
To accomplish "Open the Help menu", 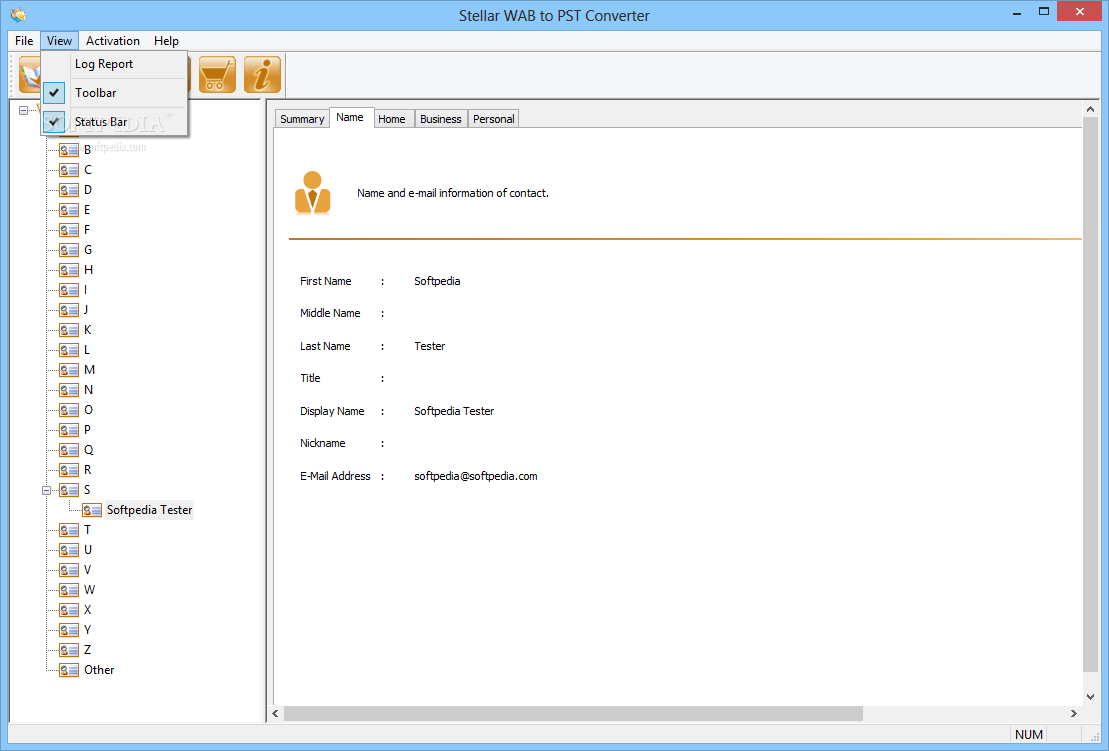I will tap(166, 40).
